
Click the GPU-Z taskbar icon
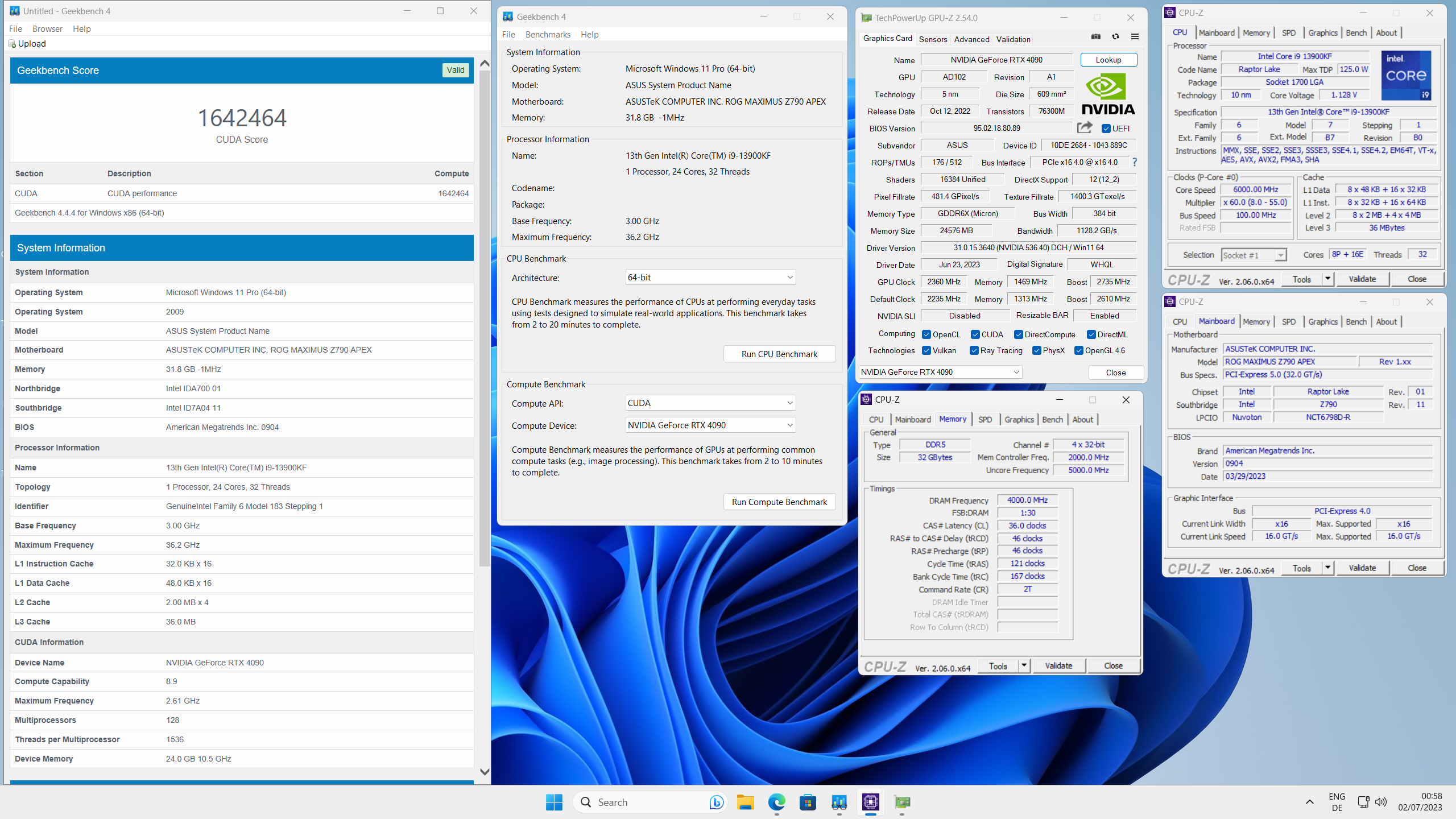point(902,802)
